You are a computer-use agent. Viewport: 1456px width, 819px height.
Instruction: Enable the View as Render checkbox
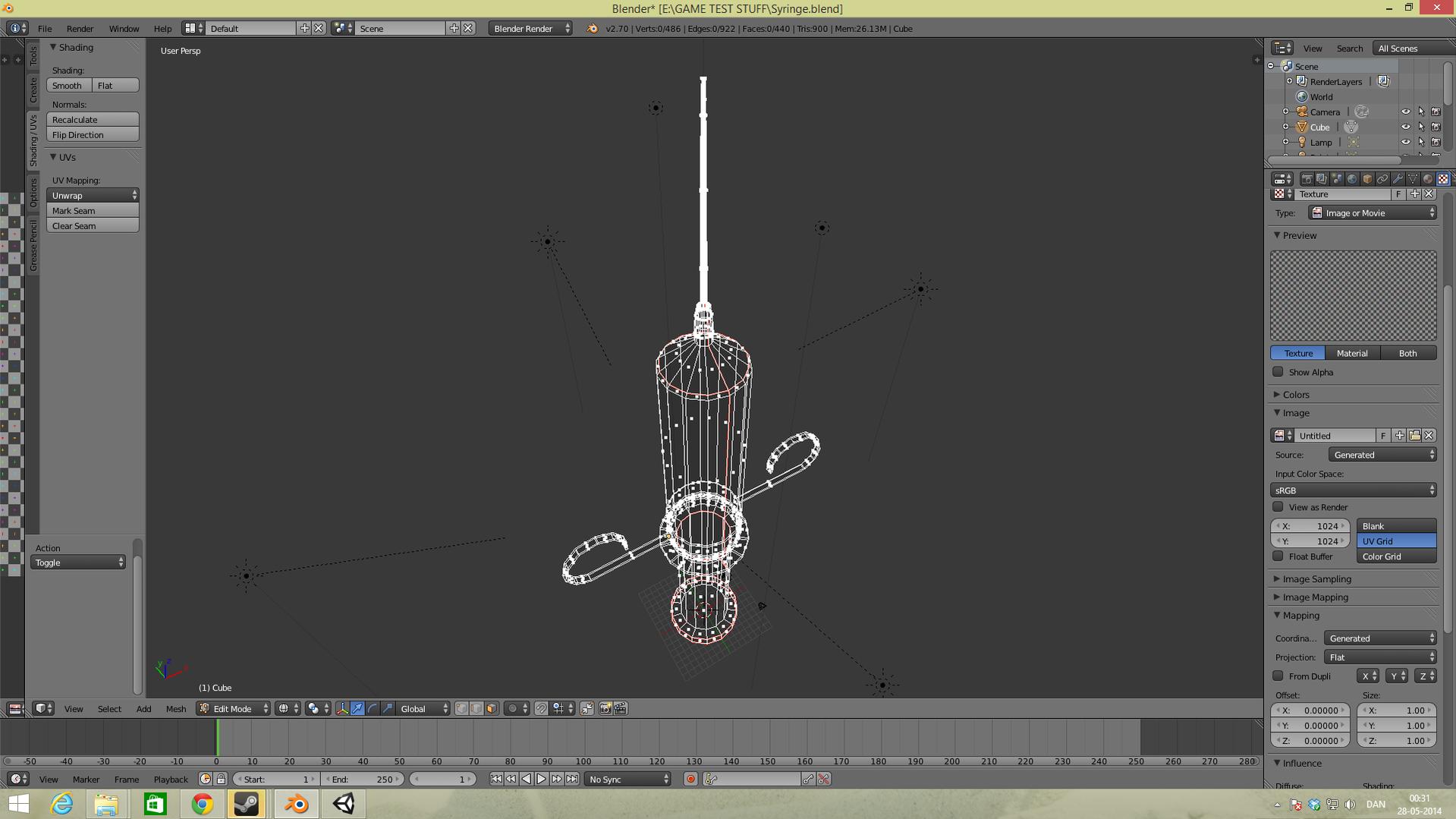1278,507
